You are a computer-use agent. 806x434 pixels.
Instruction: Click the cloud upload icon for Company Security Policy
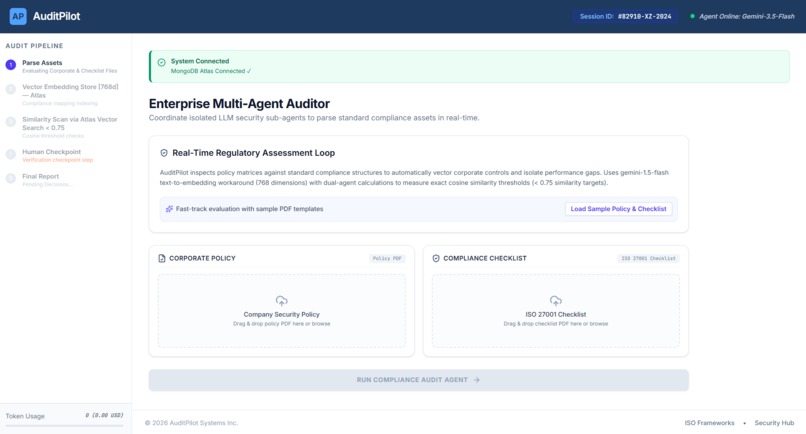tap(282, 300)
